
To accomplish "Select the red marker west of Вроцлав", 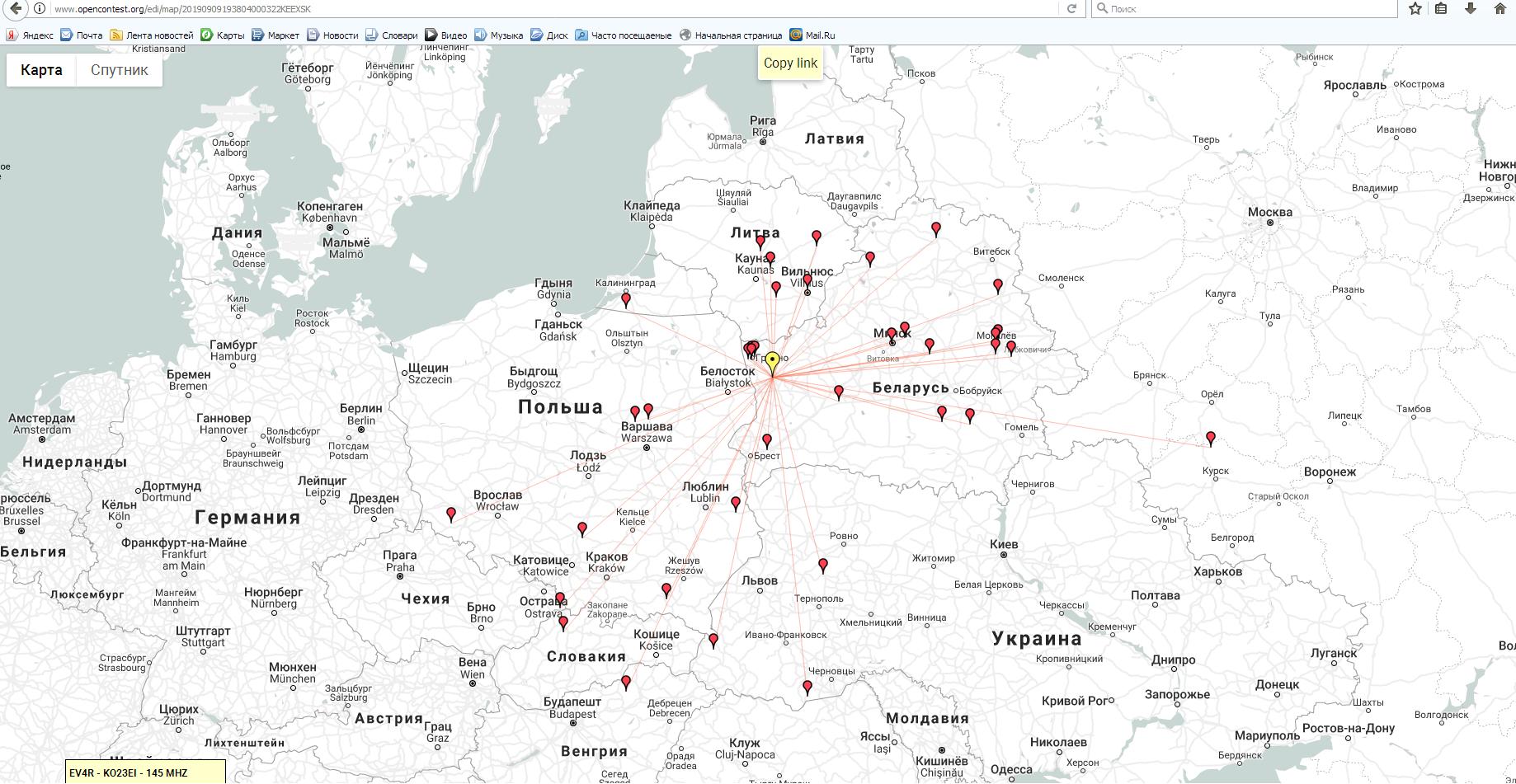I will [x=450, y=514].
